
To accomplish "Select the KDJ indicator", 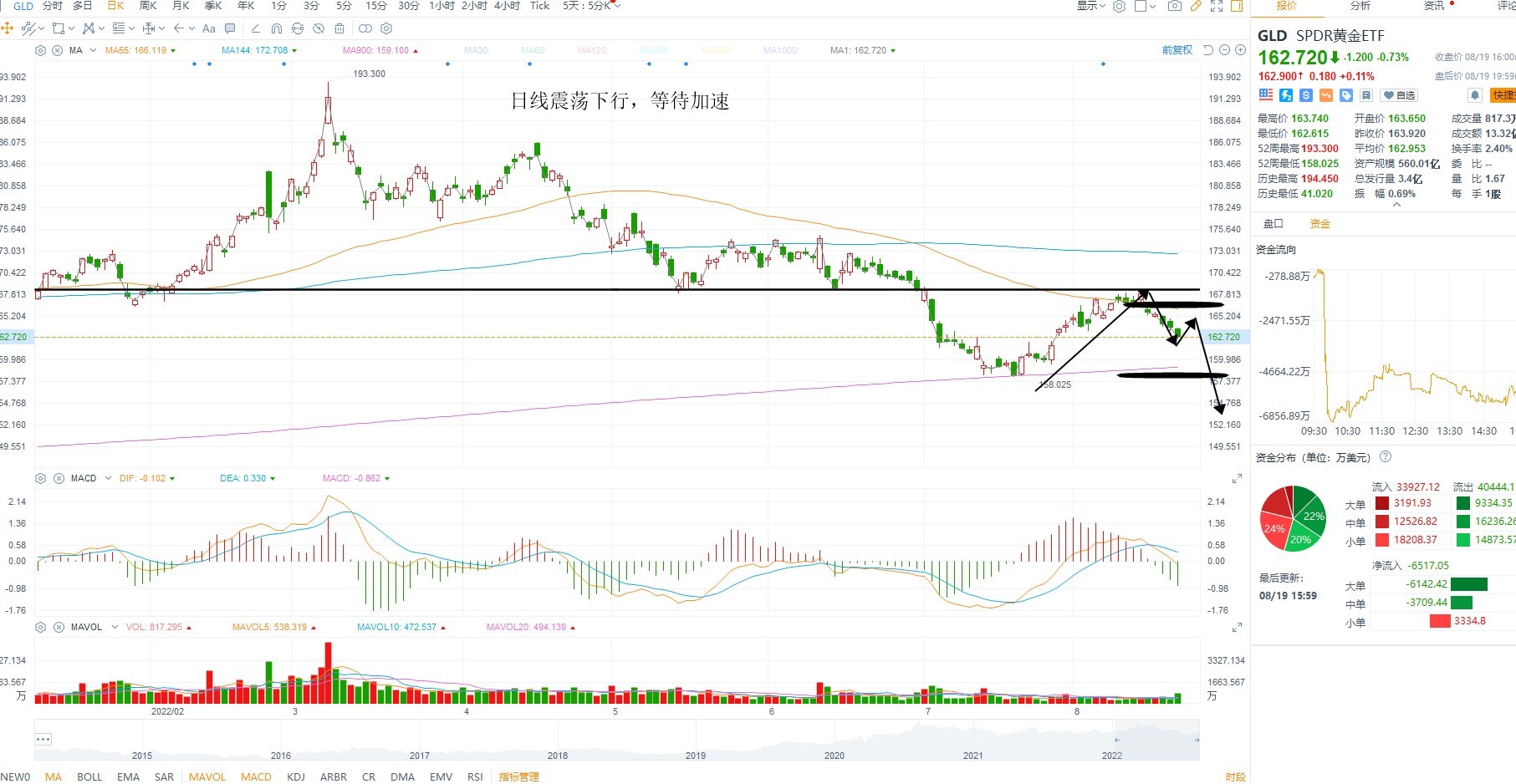I will [x=296, y=777].
